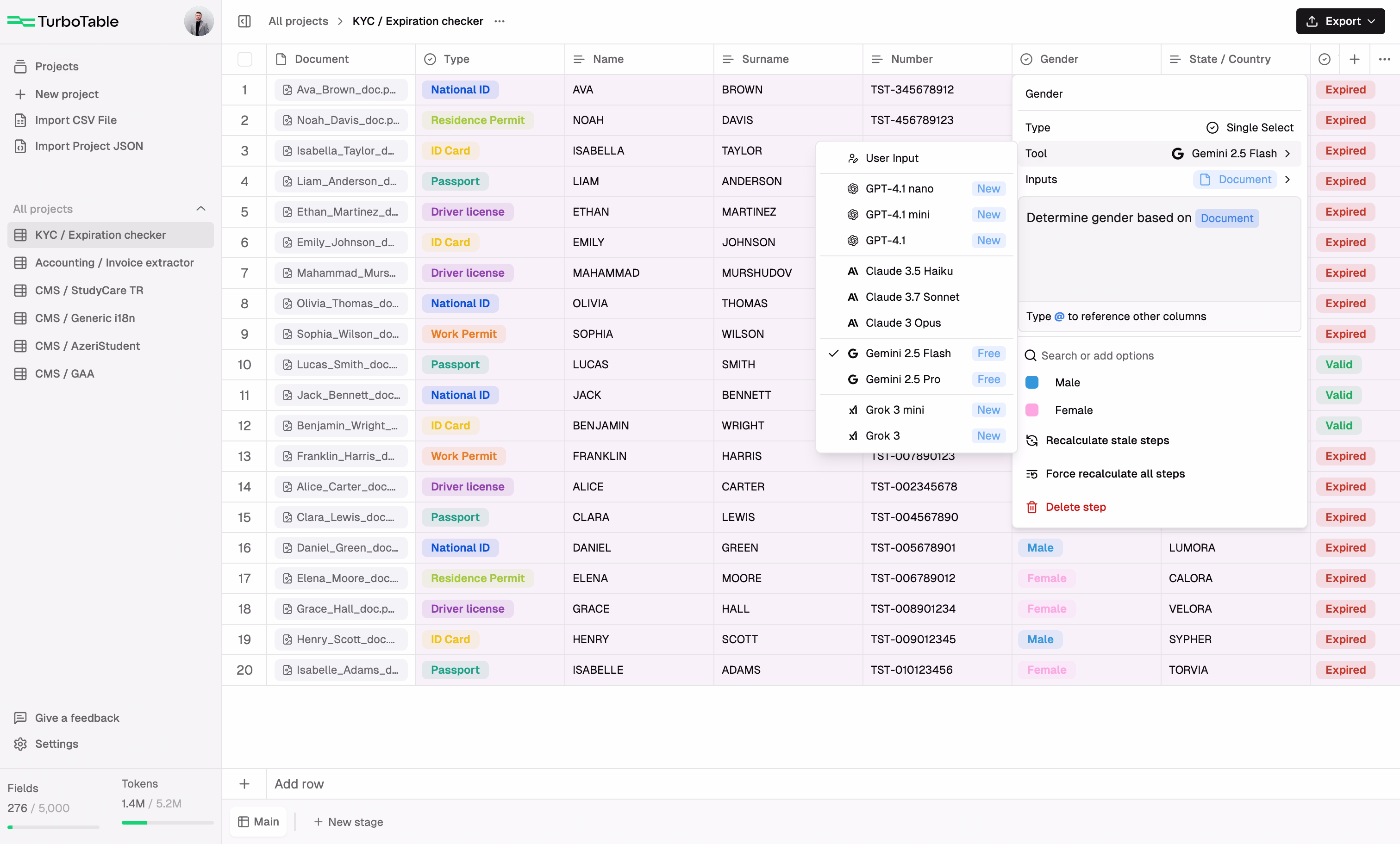
Task: Open the Document column header
Action: click(x=341, y=59)
